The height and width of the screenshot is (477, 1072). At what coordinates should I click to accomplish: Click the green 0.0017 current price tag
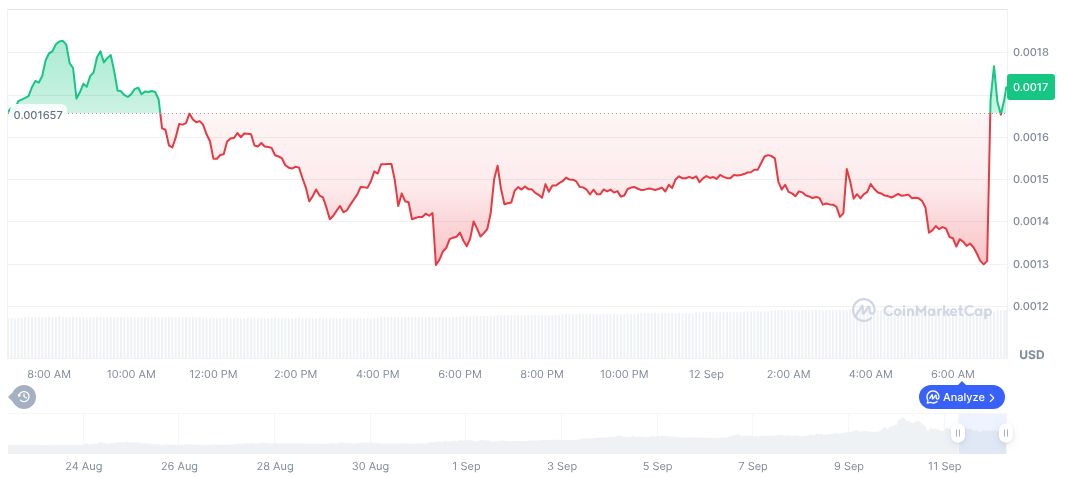point(1029,88)
